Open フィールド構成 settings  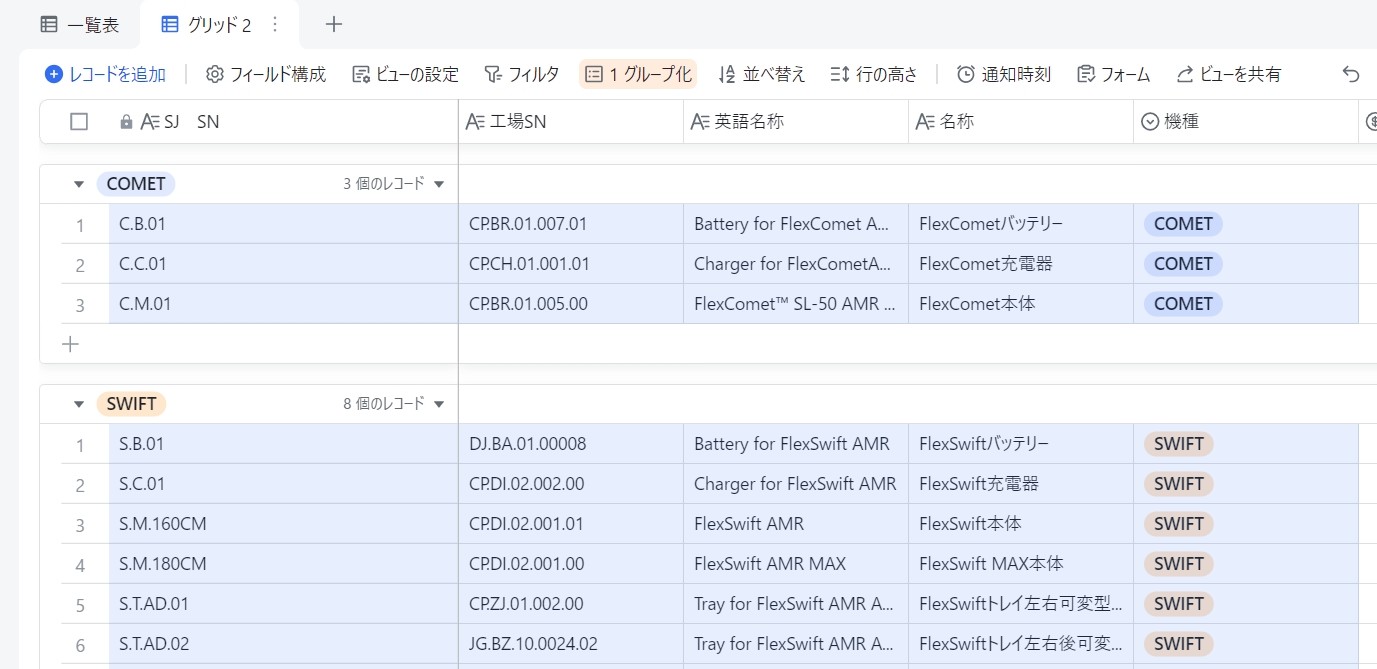click(266, 74)
